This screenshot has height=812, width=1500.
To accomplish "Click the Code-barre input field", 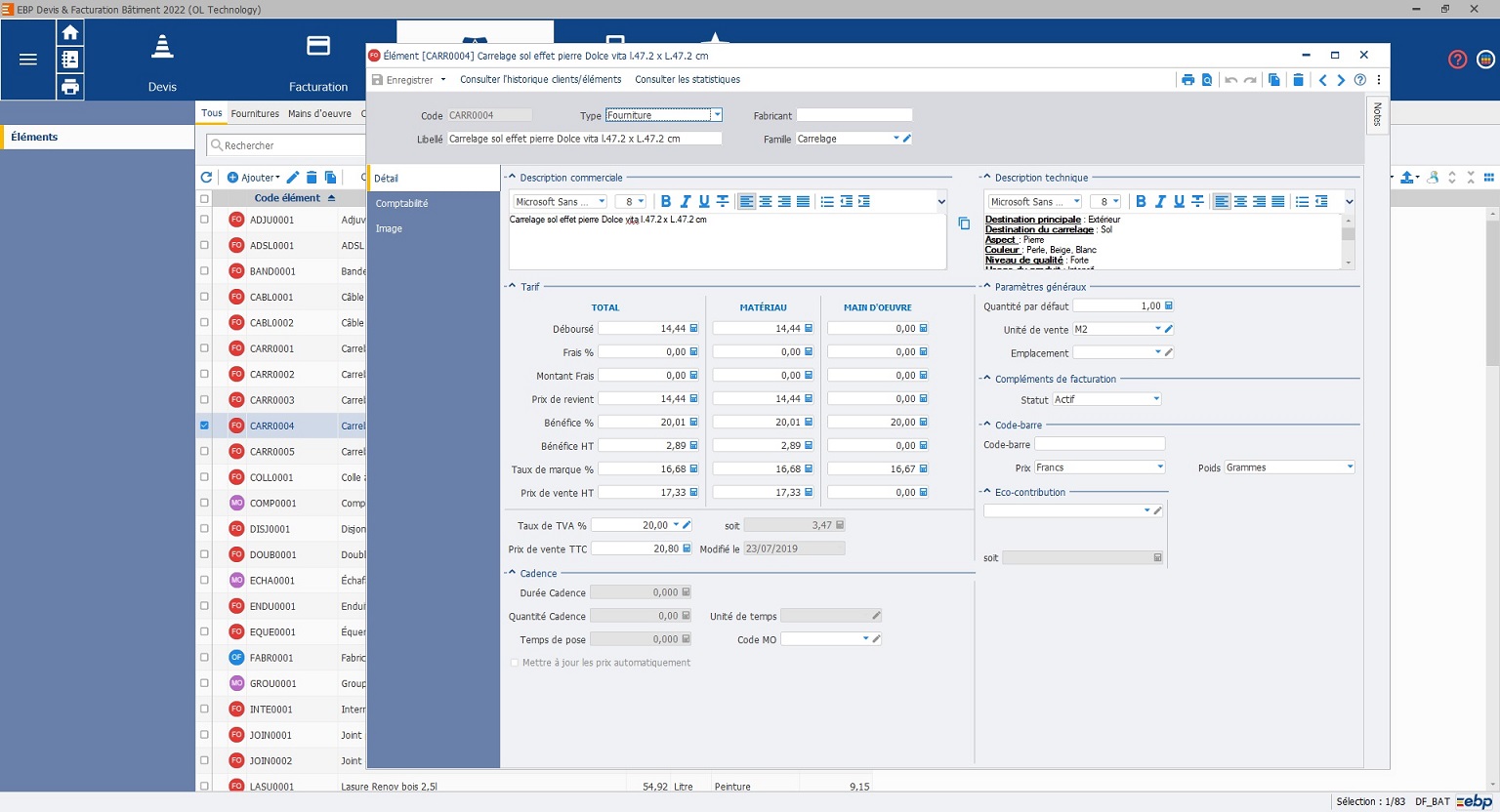I will pos(1099,444).
